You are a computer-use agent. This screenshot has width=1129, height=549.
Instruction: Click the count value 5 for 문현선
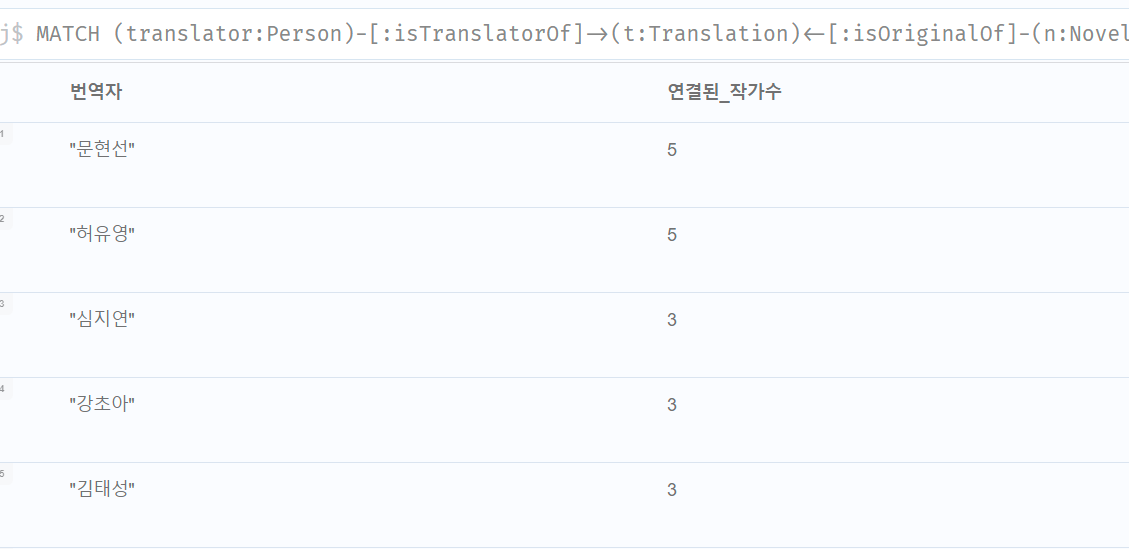(672, 150)
